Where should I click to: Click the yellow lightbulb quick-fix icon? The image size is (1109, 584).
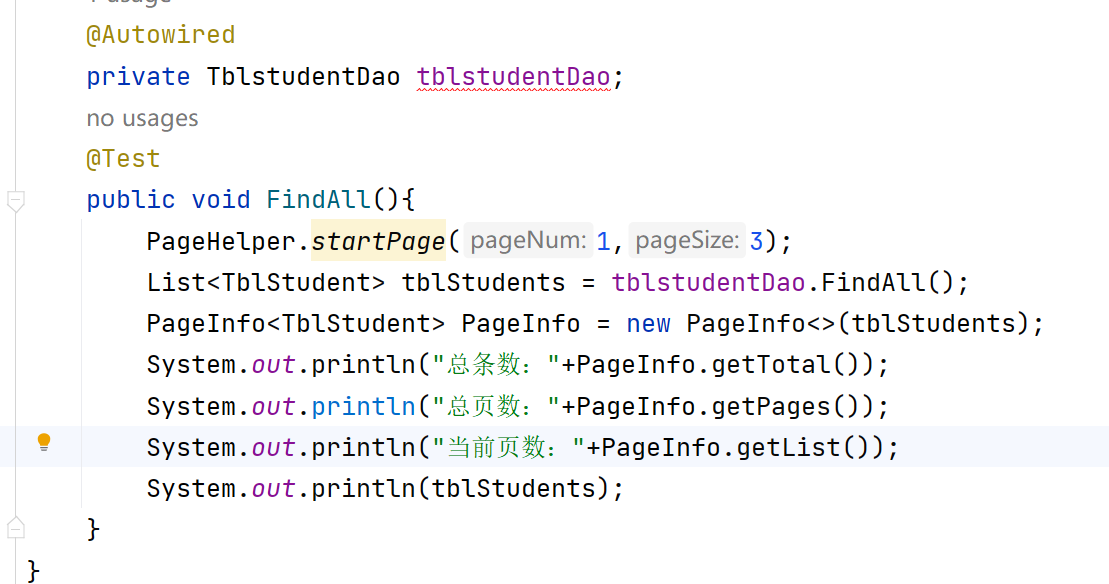44,442
